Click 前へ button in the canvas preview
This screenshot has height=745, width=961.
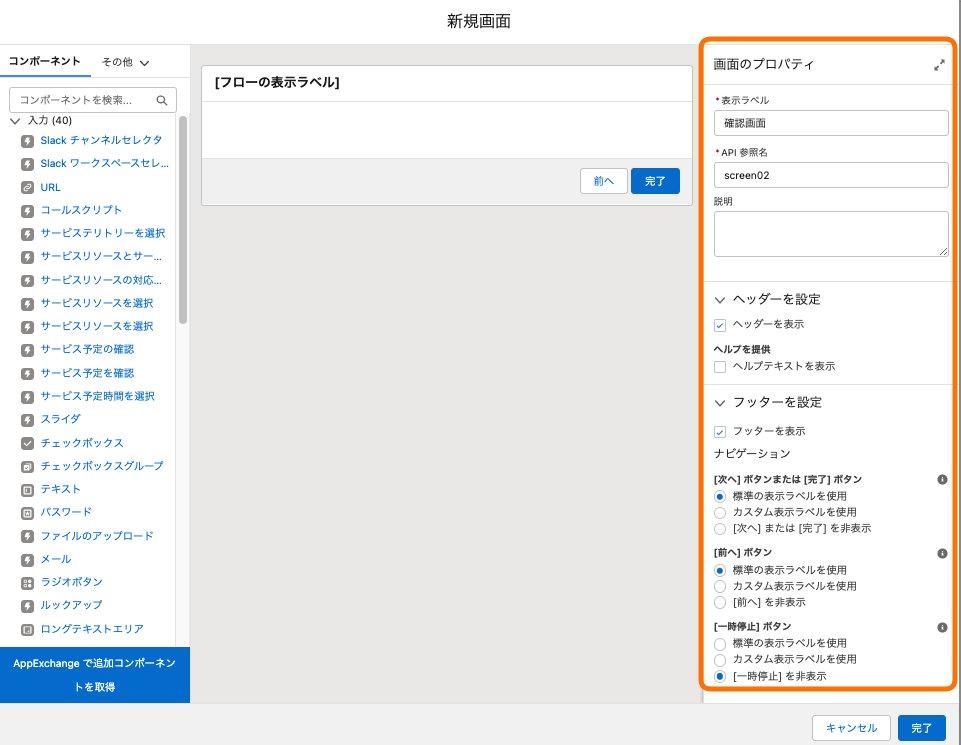(604, 181)
